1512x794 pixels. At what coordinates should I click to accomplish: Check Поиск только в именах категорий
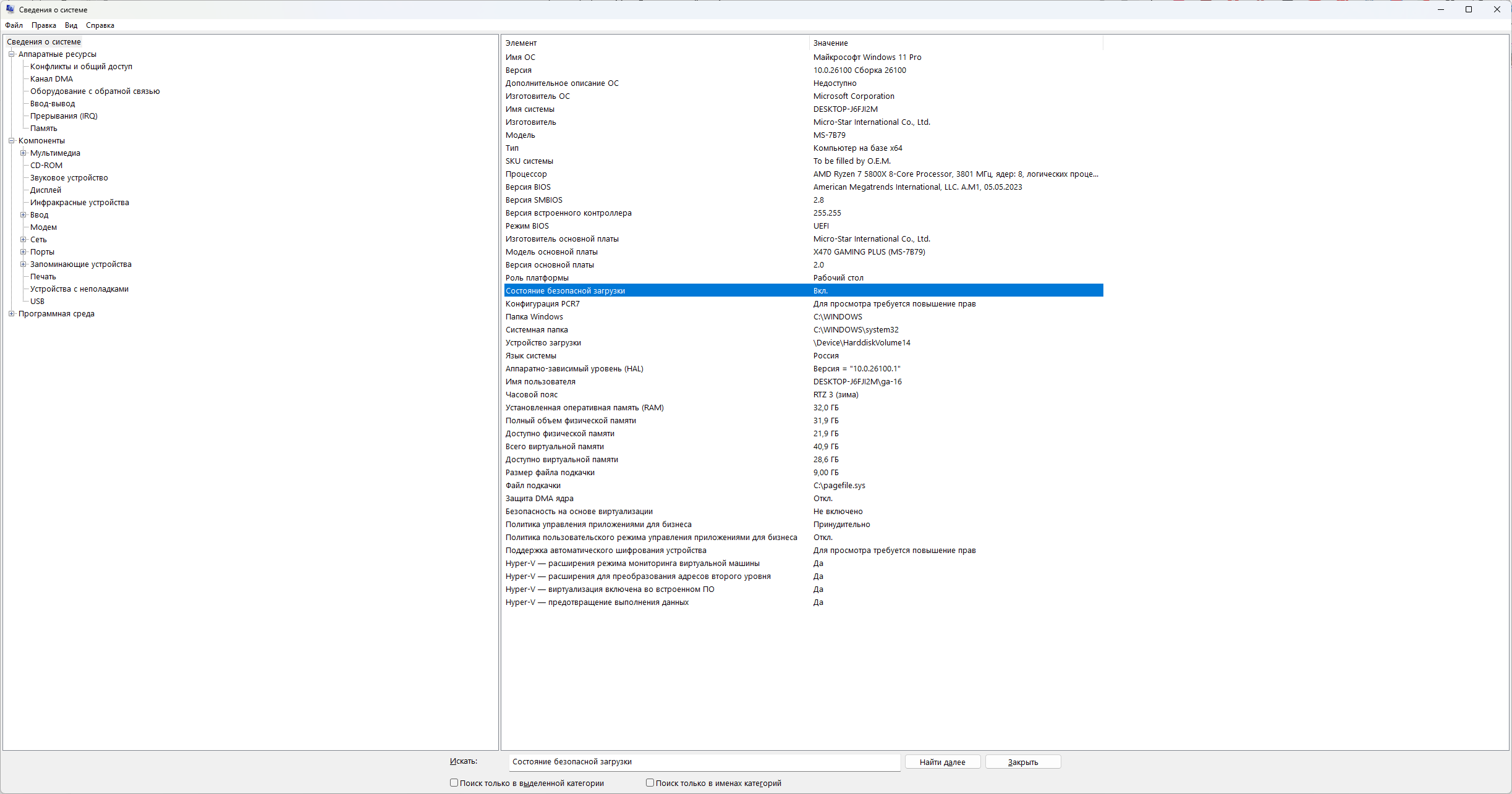tap(650, 783)
